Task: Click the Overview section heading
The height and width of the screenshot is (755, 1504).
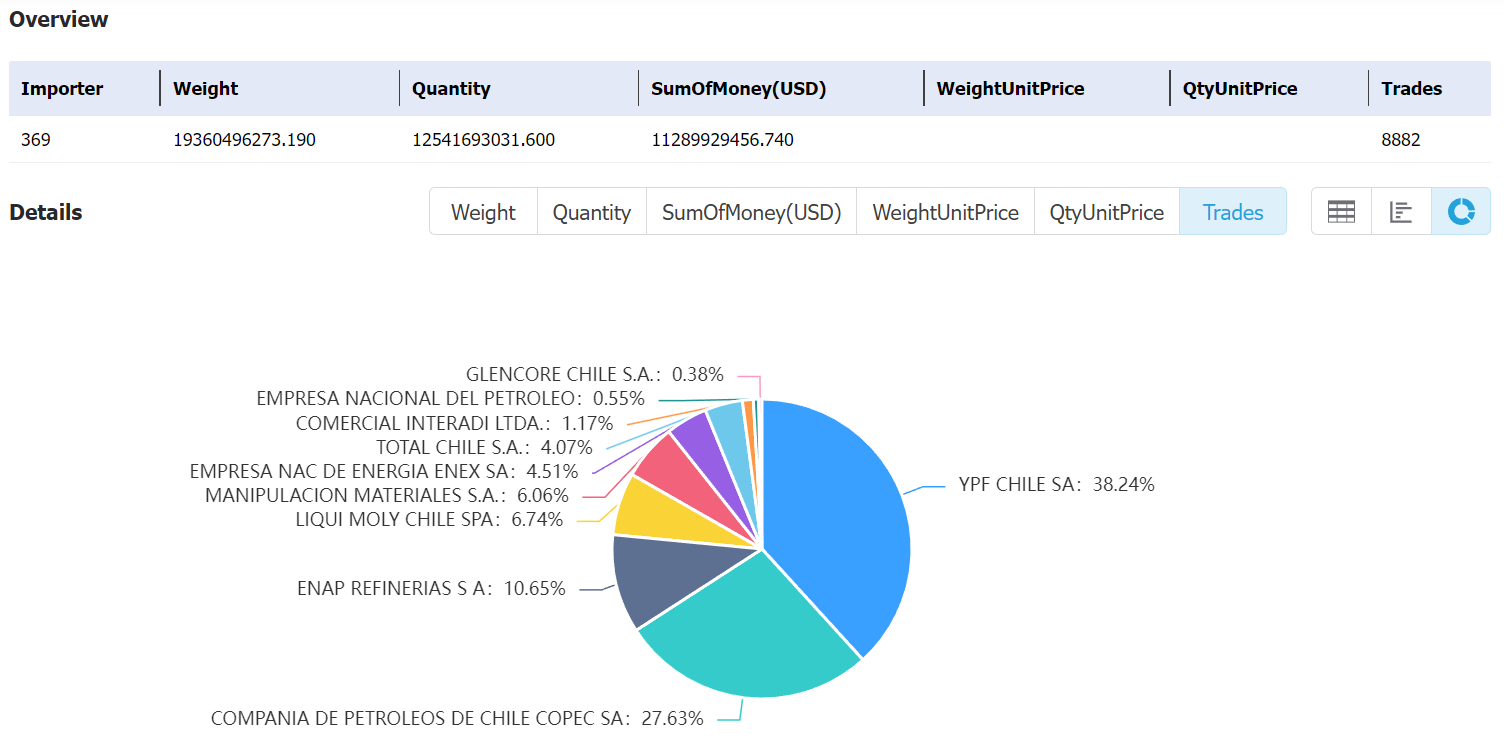Action: pos(59,19)
